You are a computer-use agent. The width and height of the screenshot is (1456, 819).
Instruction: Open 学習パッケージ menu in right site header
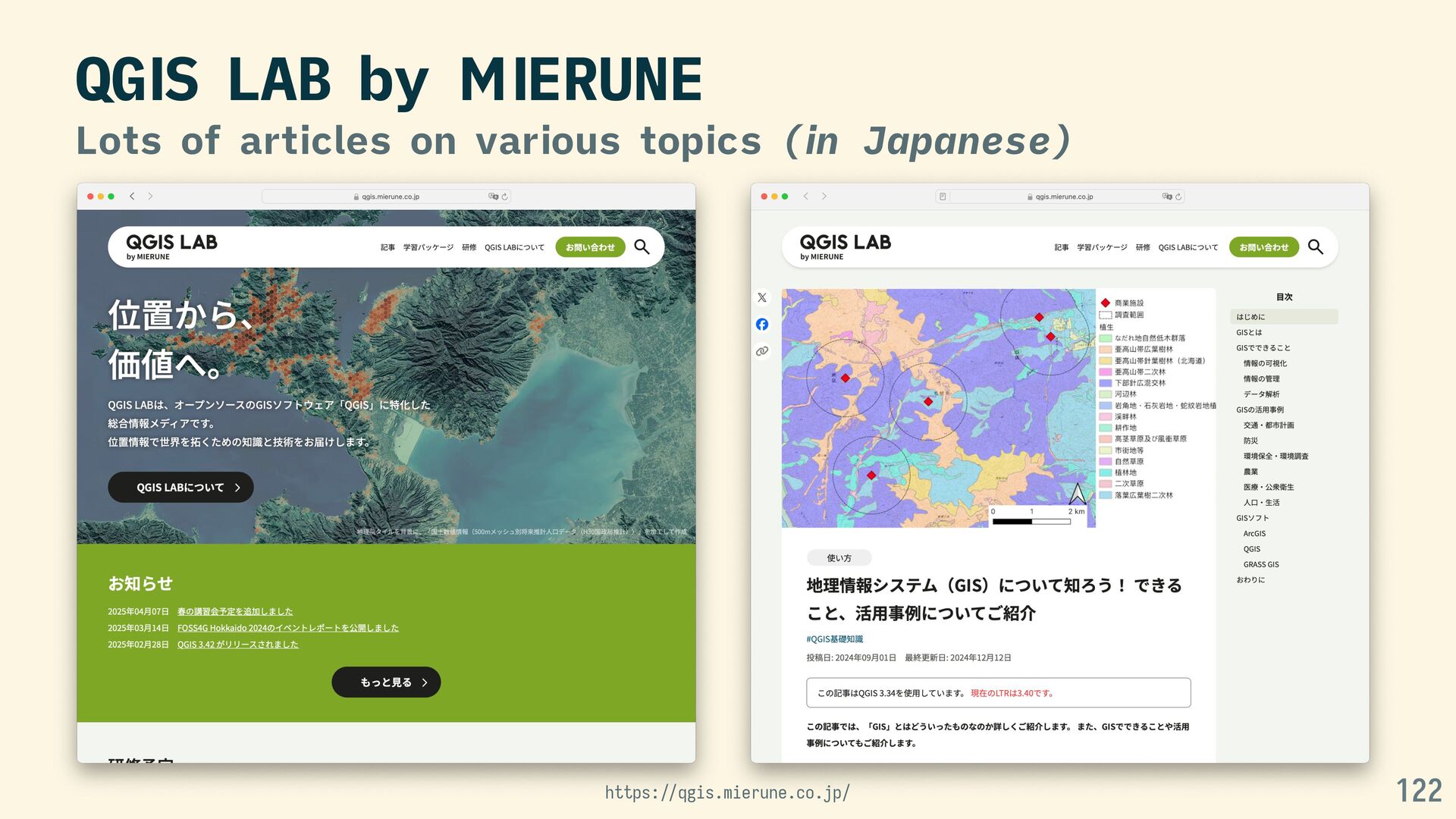click(1102, 248)
